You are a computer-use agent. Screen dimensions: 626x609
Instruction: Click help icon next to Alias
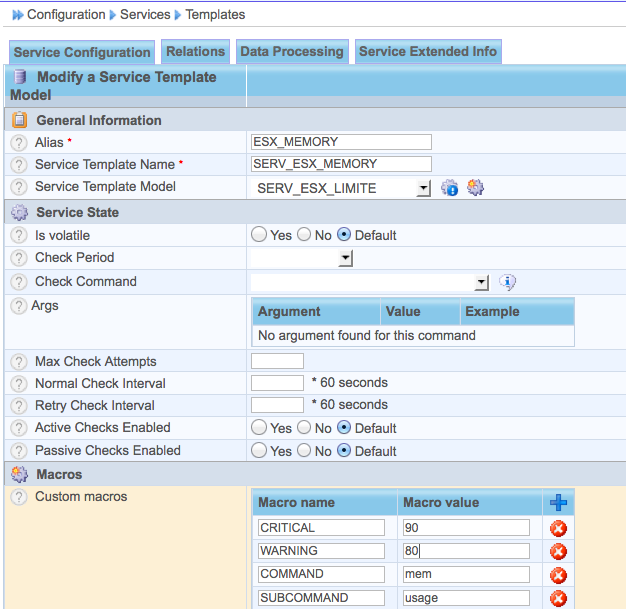(19, 143)
